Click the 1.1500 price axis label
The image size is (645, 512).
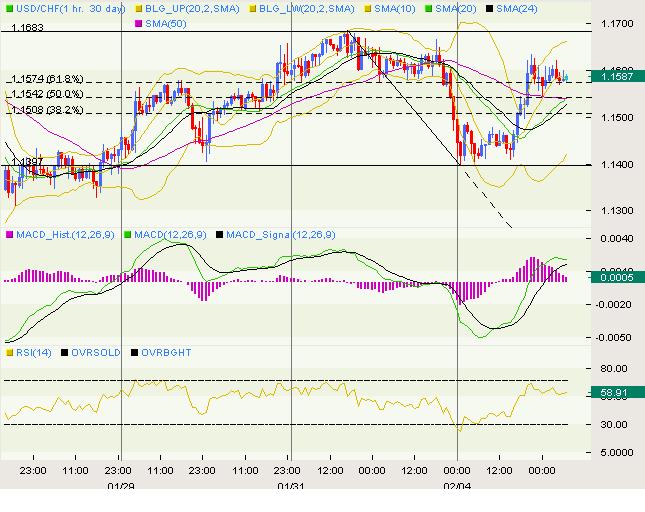pyautogui.click(x=617, y=118)
